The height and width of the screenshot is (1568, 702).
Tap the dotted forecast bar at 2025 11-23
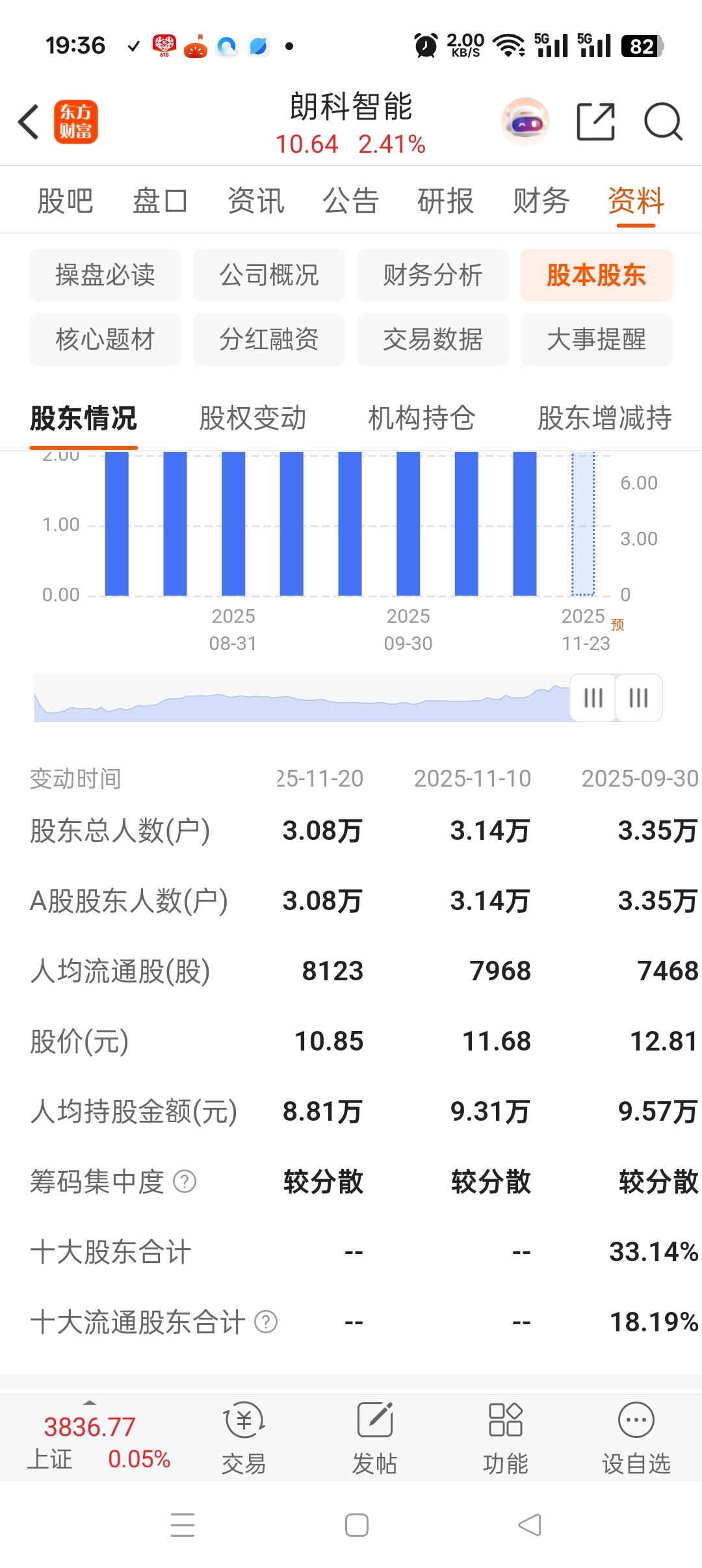(x=583, y=523)
